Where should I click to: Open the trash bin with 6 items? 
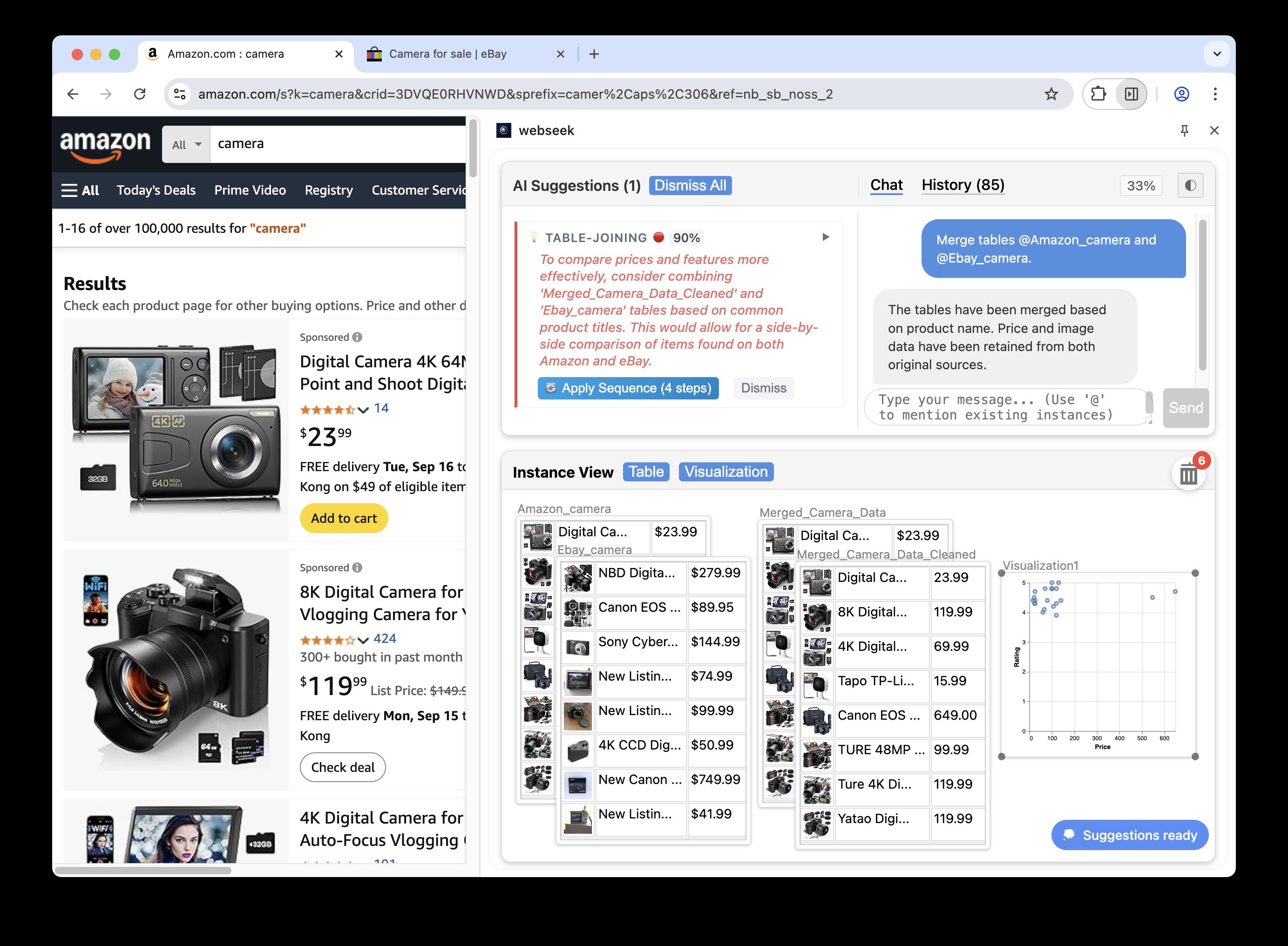click(x=1189, y=474)
